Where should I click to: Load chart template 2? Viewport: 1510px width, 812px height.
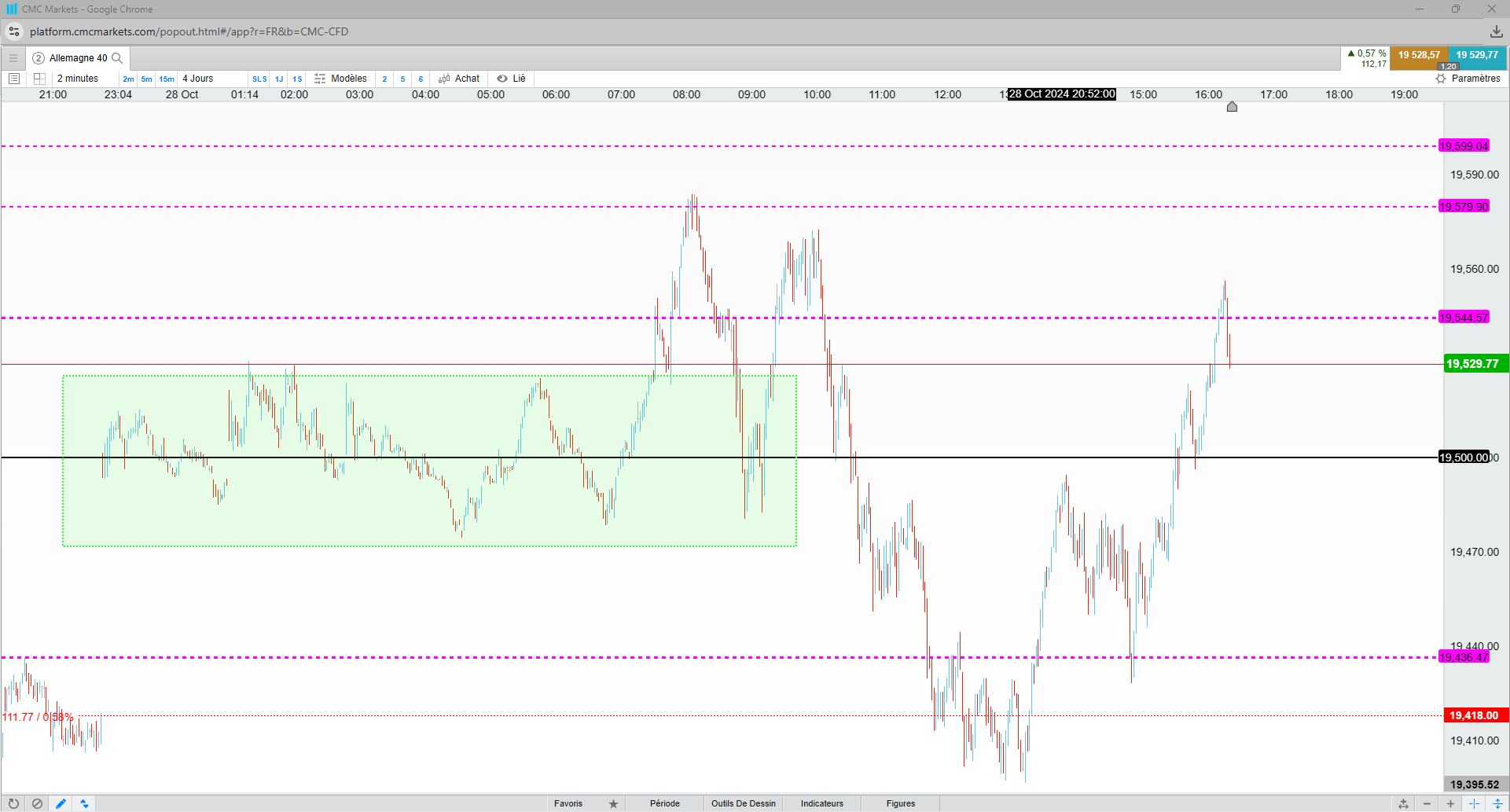[x=384, y=79]
